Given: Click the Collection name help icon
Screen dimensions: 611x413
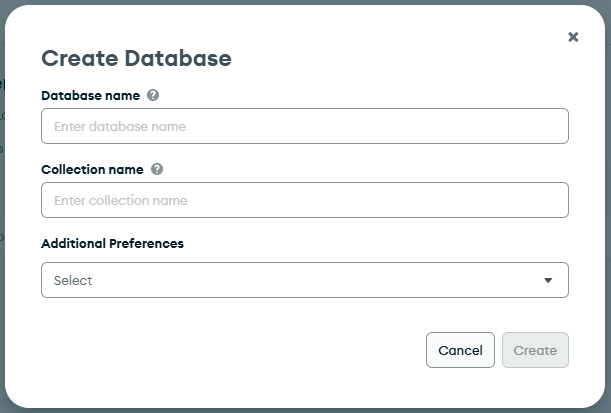Looking at the screenshot, I should tap(157, 170).
